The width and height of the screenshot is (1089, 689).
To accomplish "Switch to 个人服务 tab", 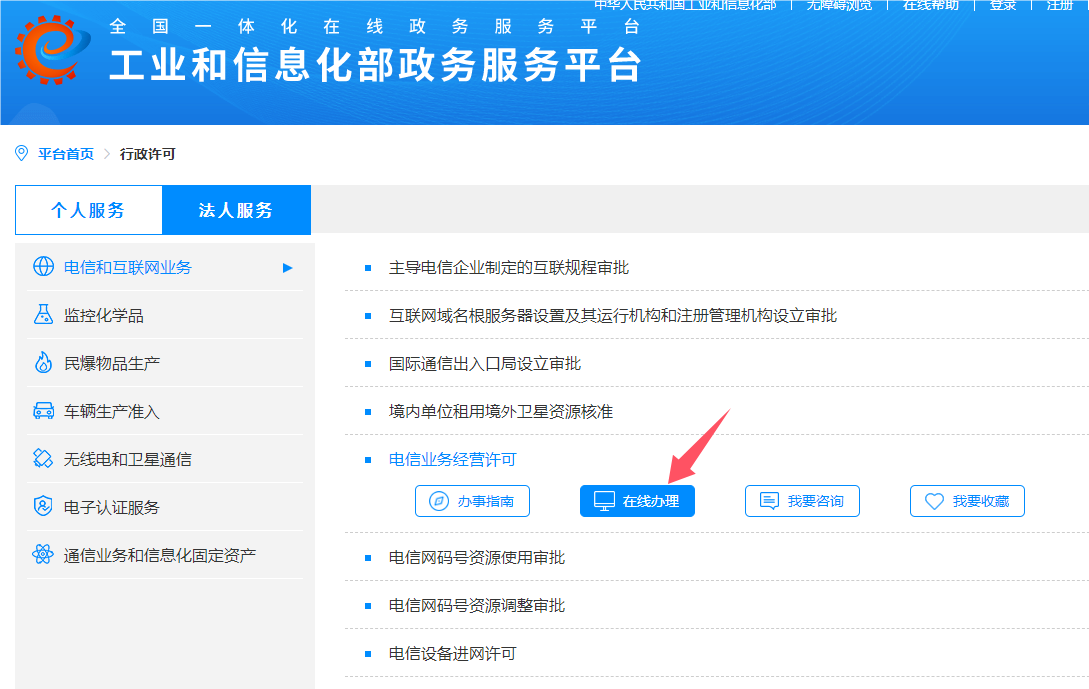I will [x=88, y=210].
